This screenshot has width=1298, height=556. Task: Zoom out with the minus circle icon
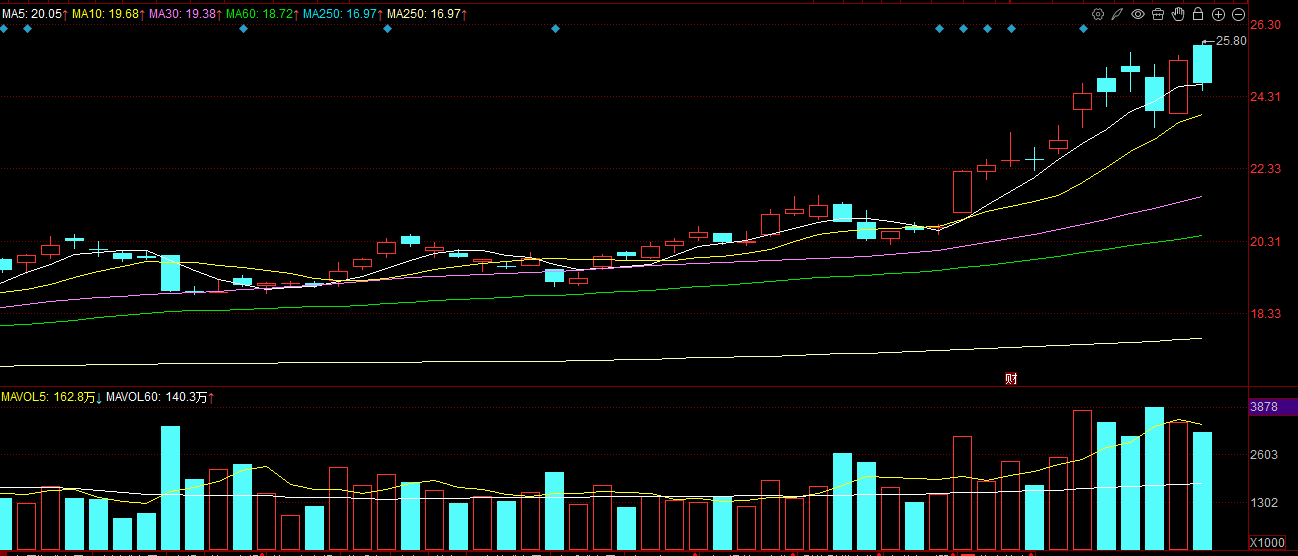[x=1238, y=14]
